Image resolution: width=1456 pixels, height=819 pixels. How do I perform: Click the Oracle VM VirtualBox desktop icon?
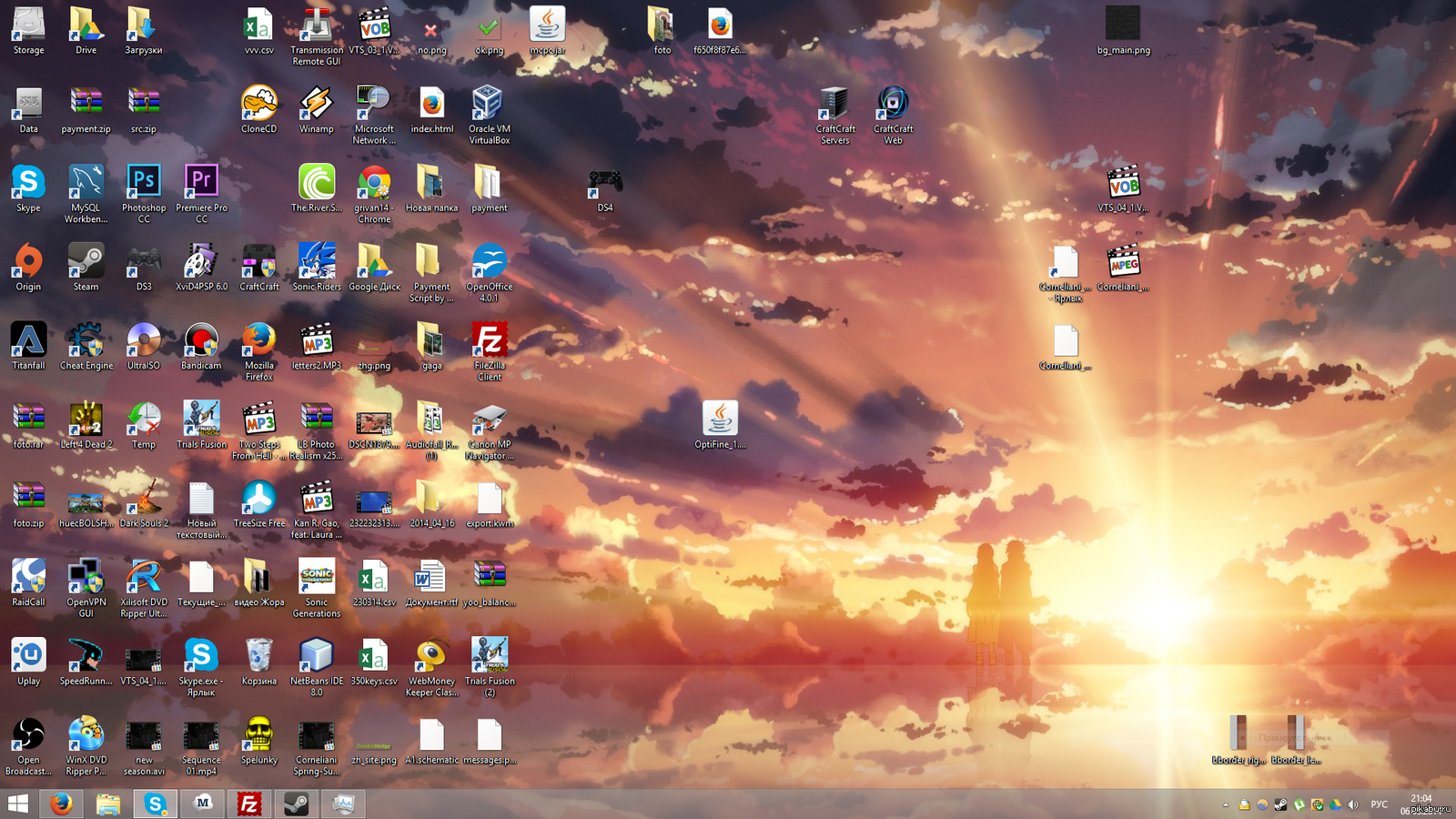point(489,115)
